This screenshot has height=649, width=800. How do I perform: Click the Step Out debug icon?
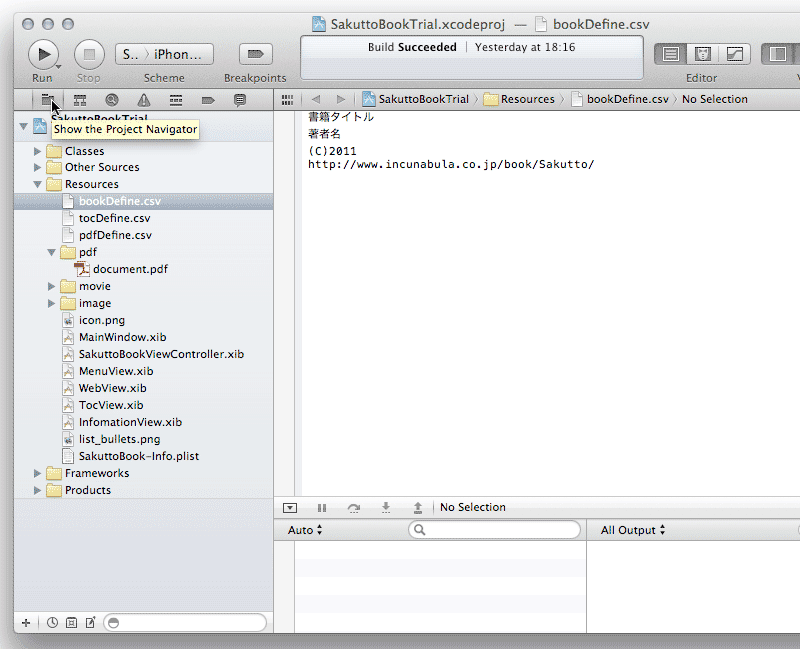tap(418, 508)
